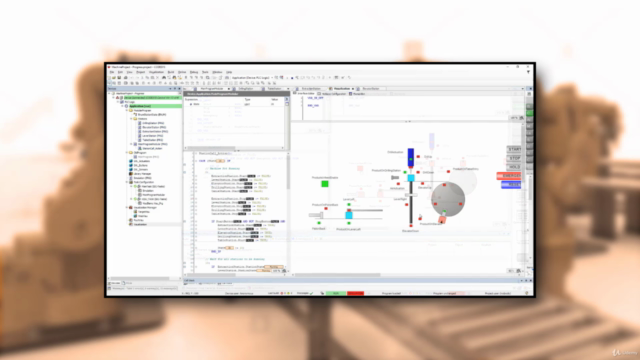
Task: Close the Devices panel with its X
Action: point(180,89)
